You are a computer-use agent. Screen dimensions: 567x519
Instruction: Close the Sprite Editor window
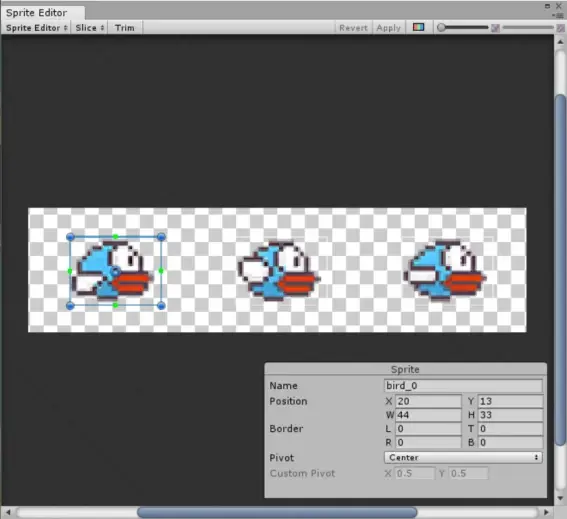tap(559, 6)
